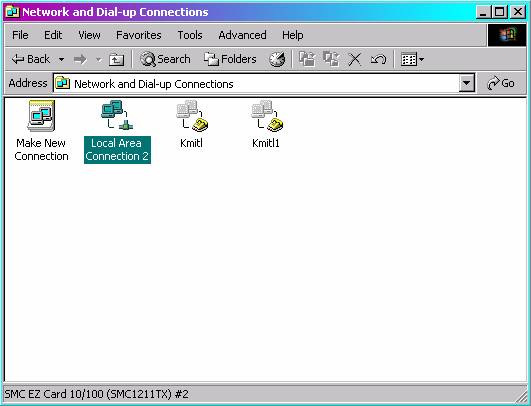Open the Advanced menu

point(242,35)
